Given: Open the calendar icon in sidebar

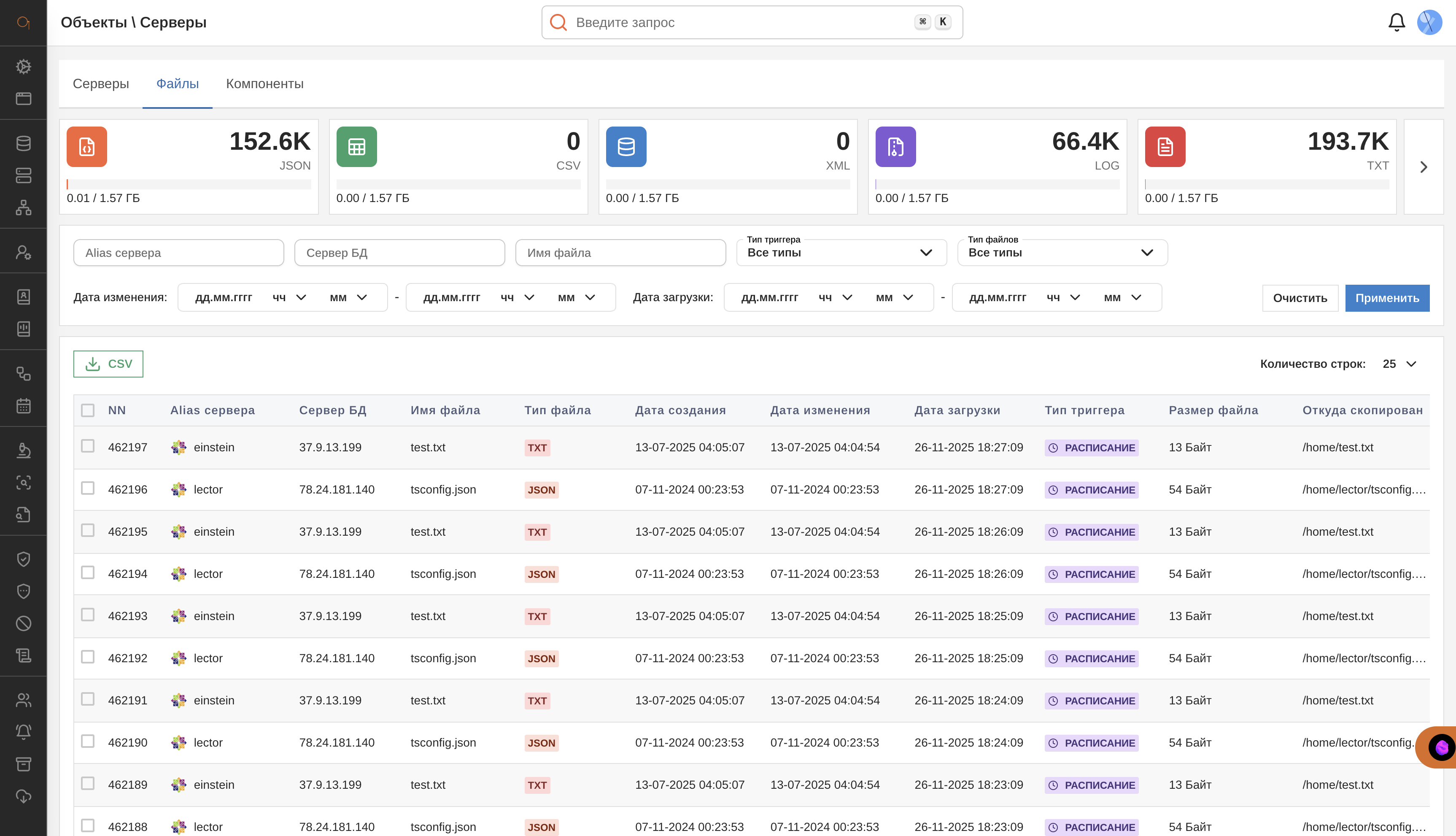Looking at the screenshot, I should click(24, 406).
